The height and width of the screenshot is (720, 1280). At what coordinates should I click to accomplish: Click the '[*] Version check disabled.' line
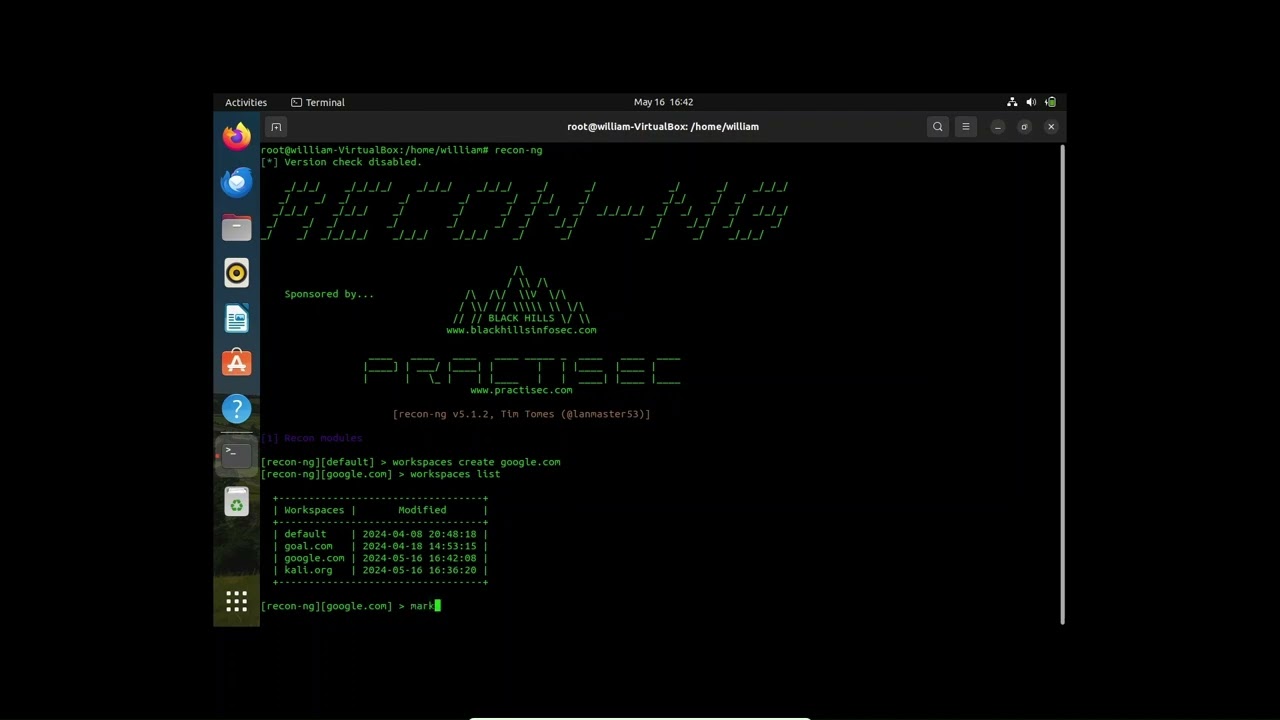(341, 162)
